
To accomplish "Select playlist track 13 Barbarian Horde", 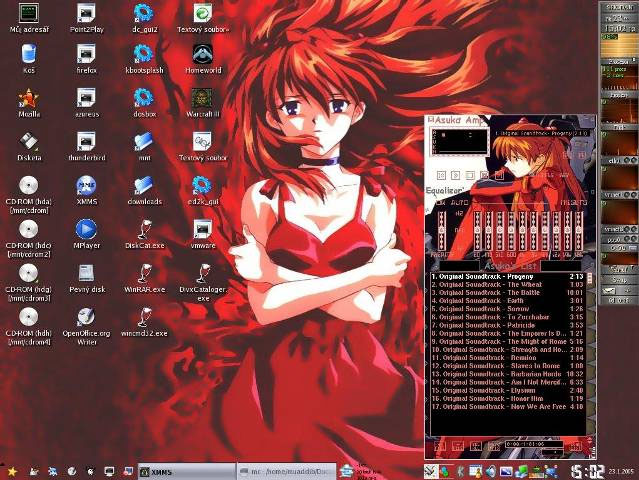I will (507, 374).
